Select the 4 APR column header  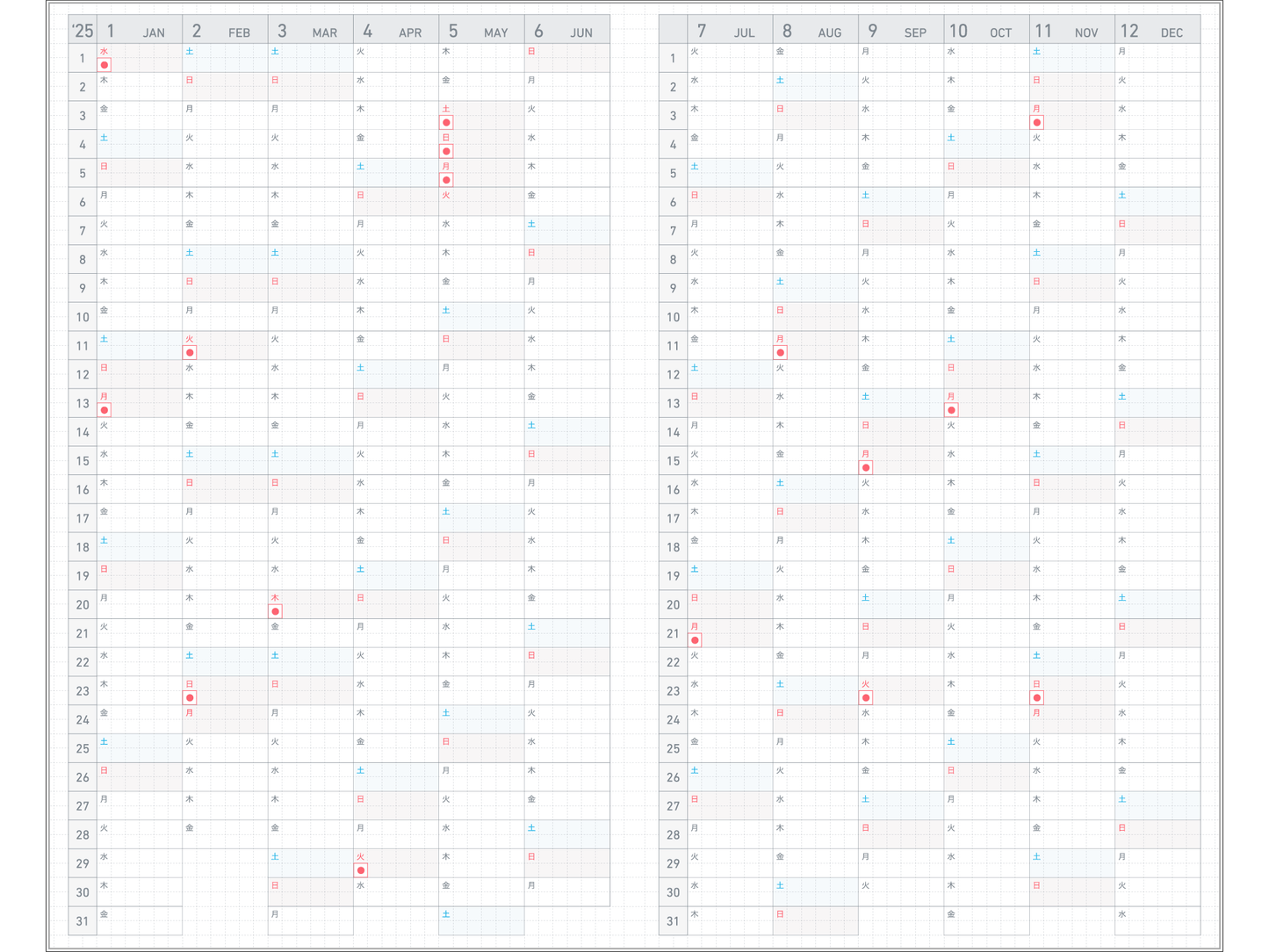[x=396, y=31]
